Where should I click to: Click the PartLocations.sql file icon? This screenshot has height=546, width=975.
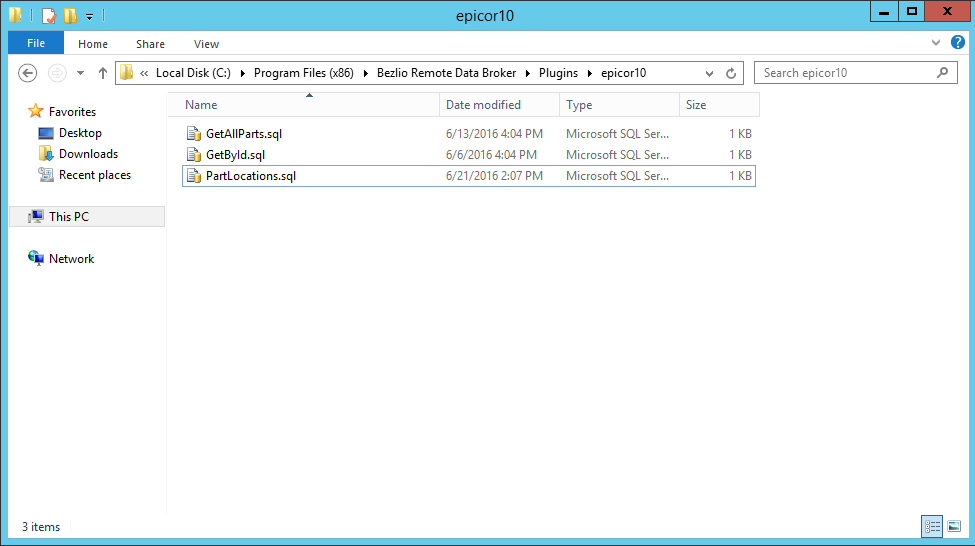194,176
